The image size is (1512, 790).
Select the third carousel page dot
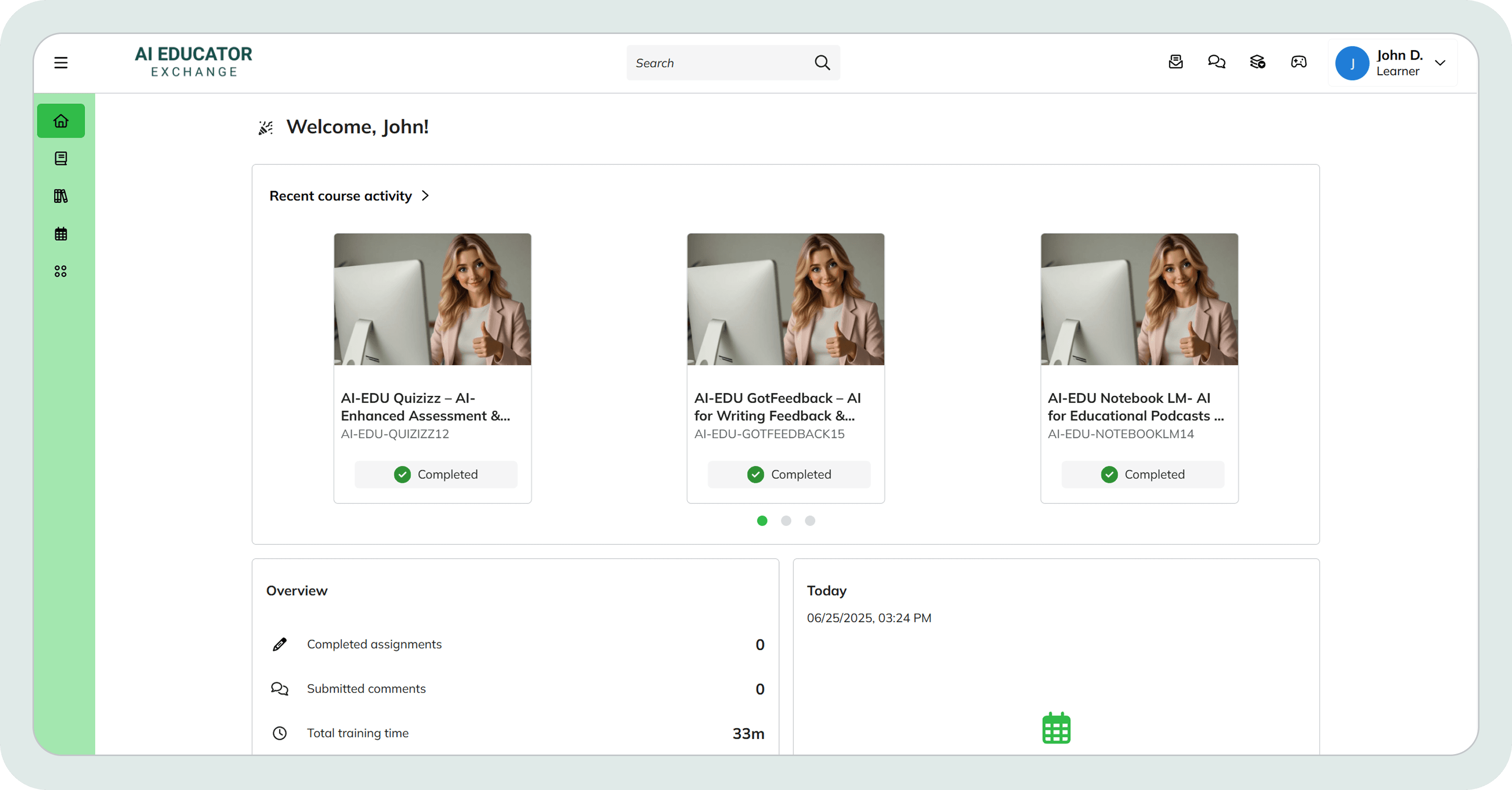click(810, 521)
